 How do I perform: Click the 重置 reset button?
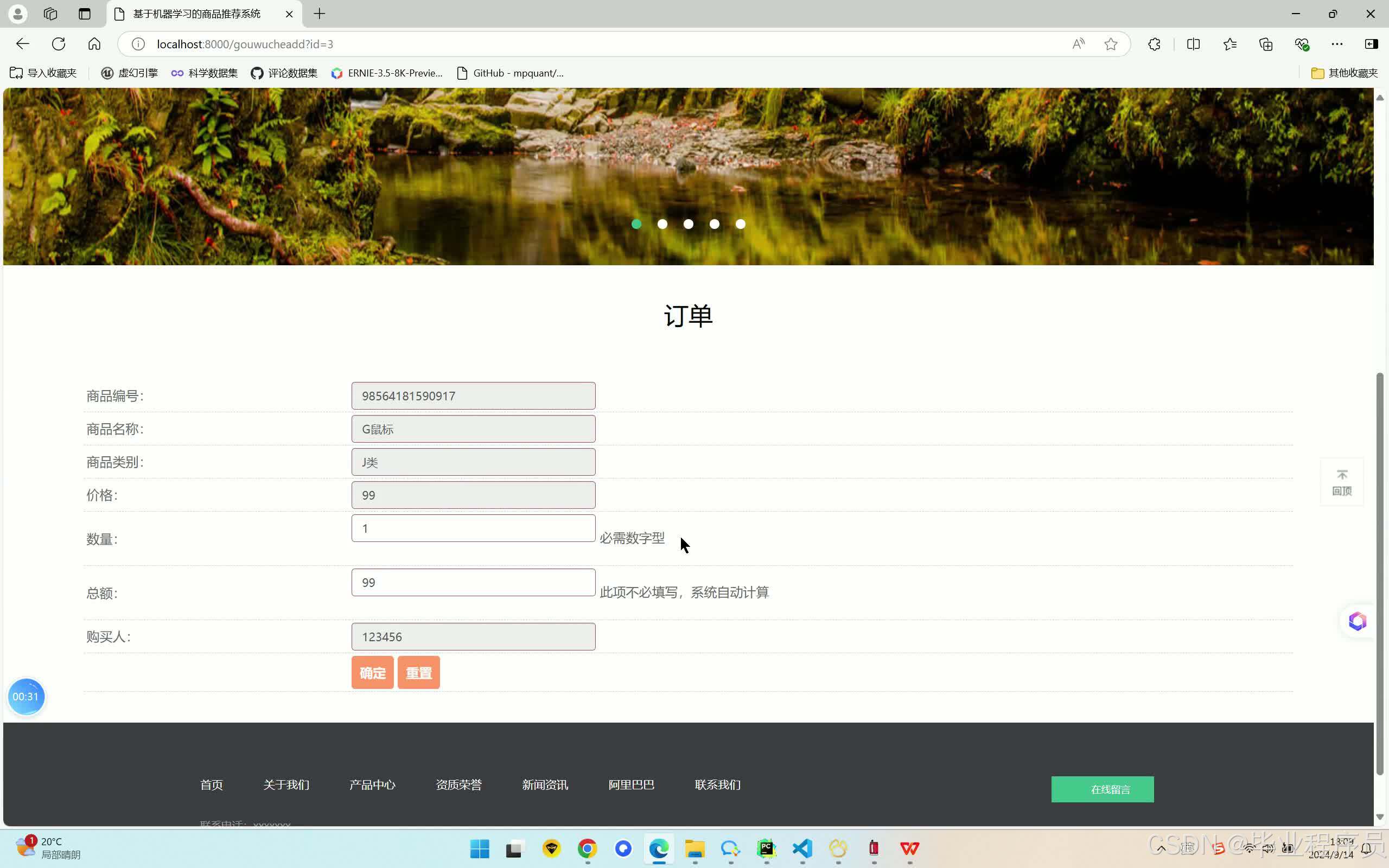(418, 672)
